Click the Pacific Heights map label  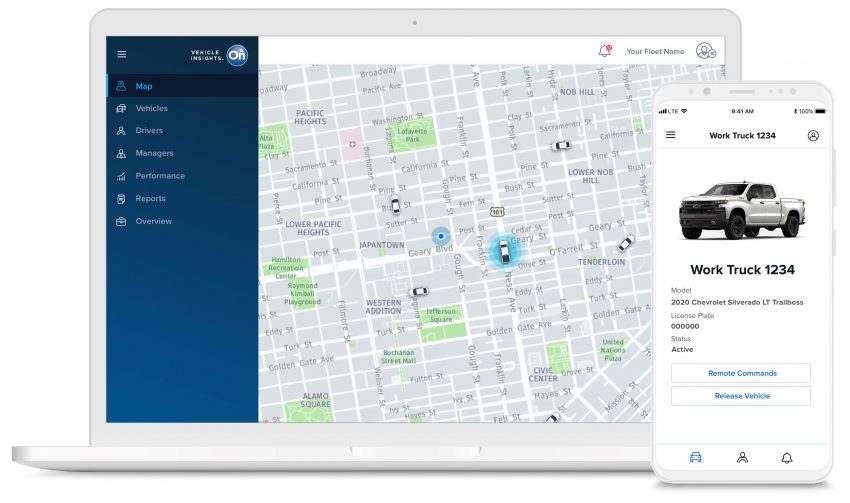(x=310, y=117)
